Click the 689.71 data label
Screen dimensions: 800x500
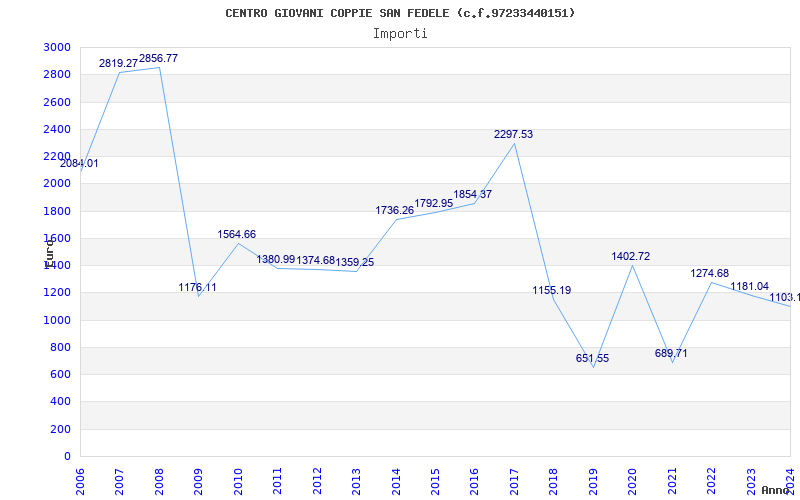pyautogui.click(x=671, y=353)
